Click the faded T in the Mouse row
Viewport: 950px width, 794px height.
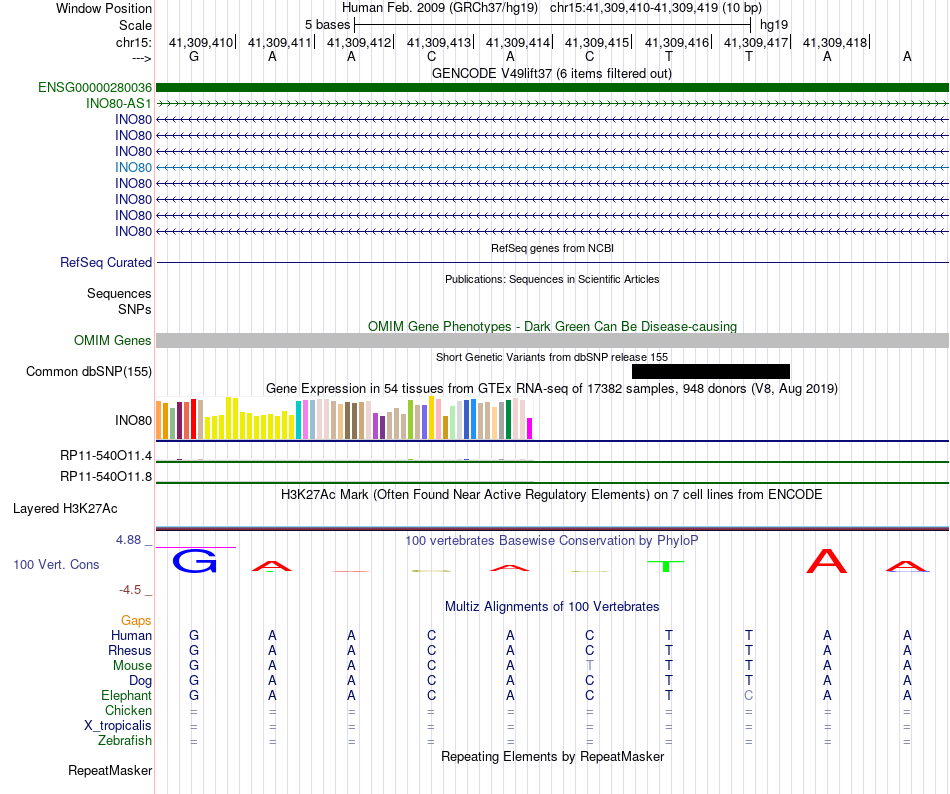[x=590, y=666]
